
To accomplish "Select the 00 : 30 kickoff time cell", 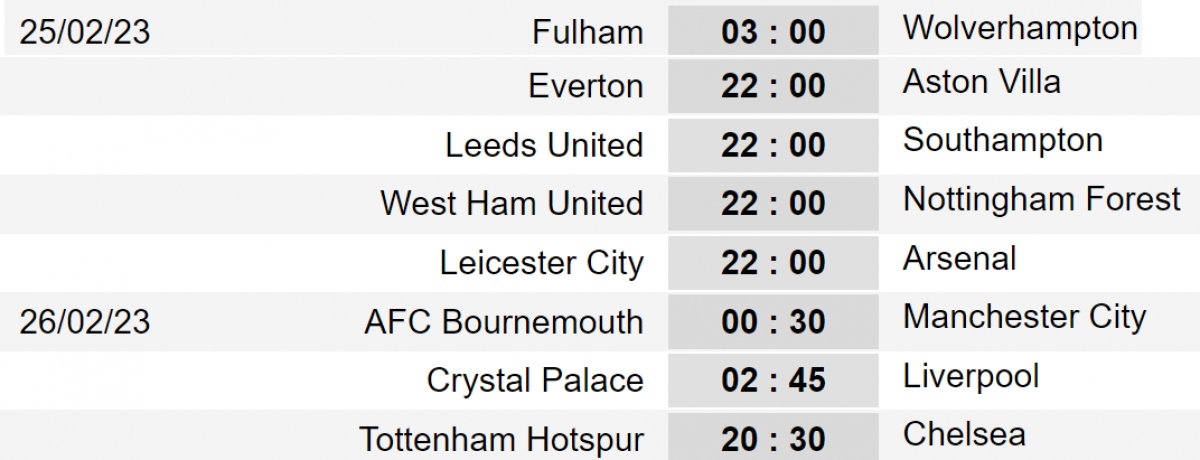I will [x=773, y=322].
